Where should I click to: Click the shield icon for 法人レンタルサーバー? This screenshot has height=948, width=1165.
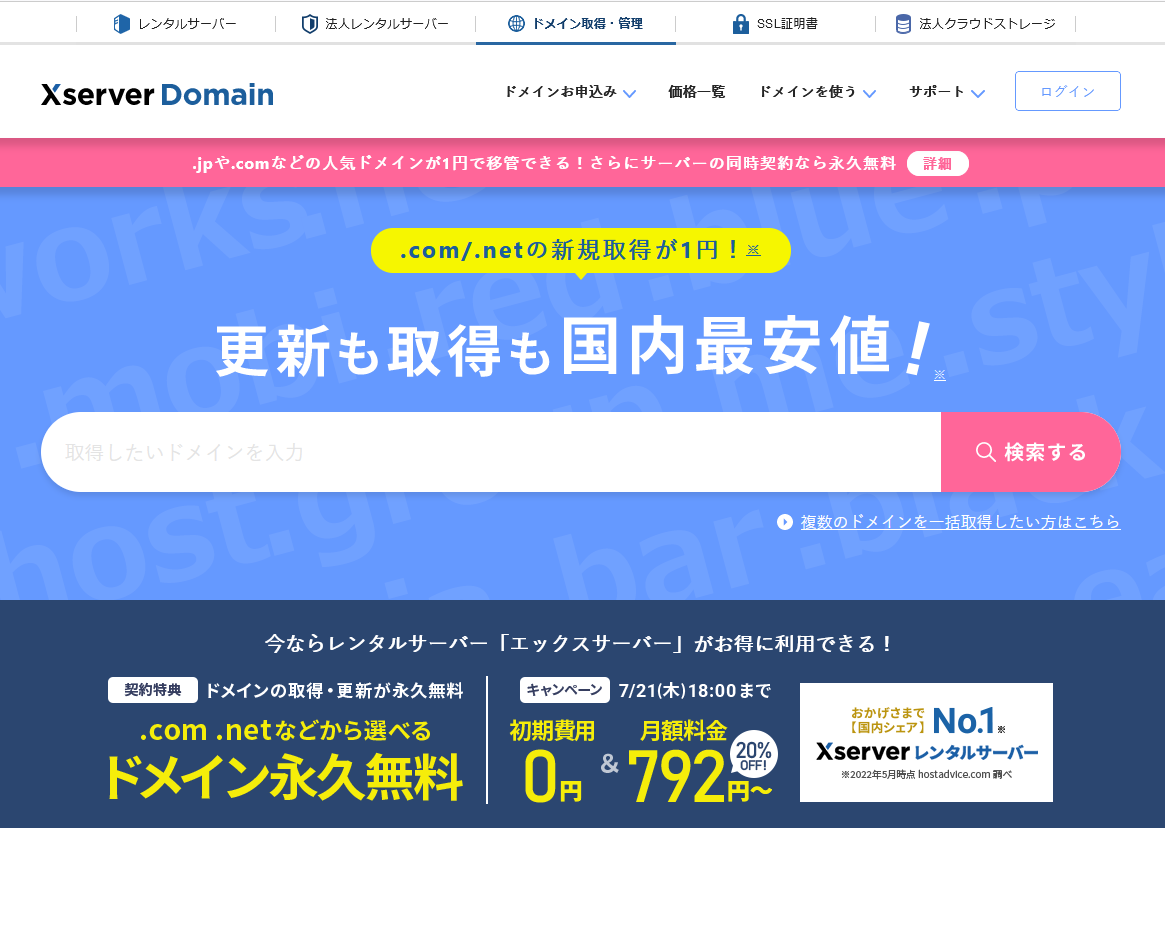tap(309, 24)
